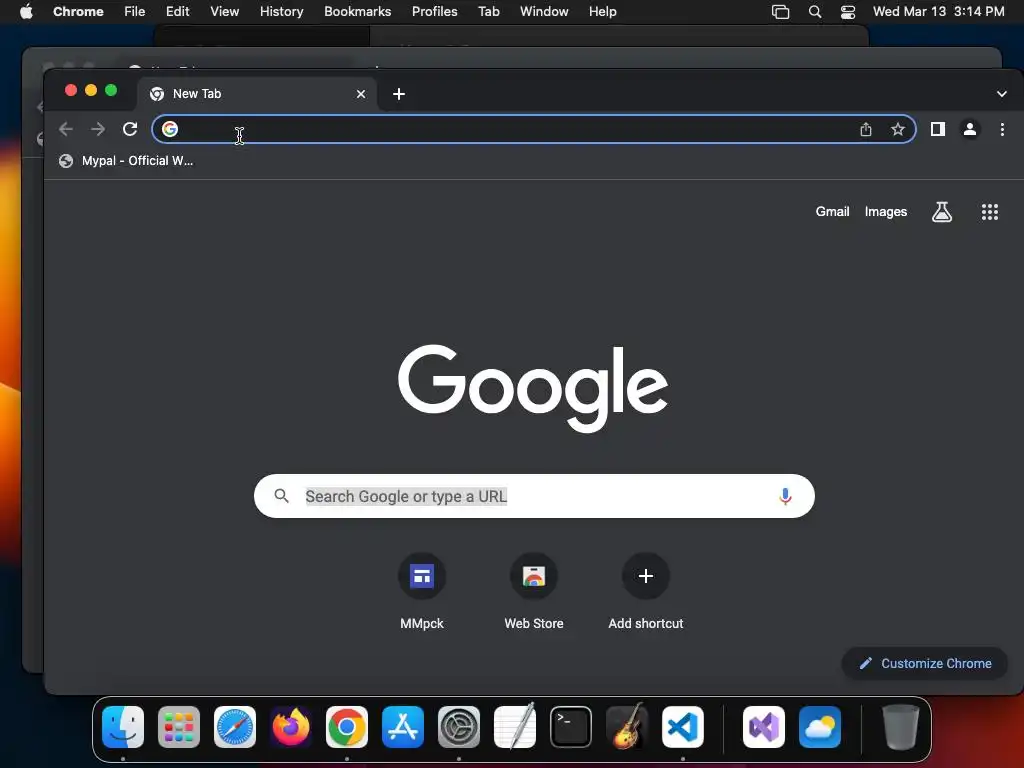Open System Settings from the Dock
Screen dimensions: 1024x768
coord(458,727)
